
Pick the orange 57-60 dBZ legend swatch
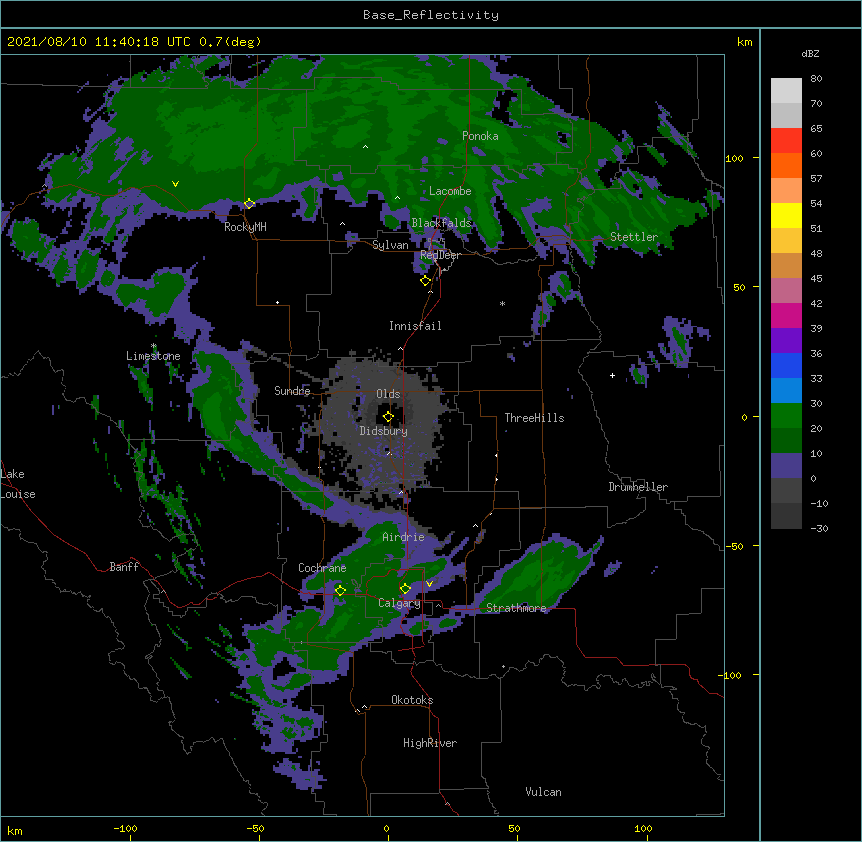786,165
